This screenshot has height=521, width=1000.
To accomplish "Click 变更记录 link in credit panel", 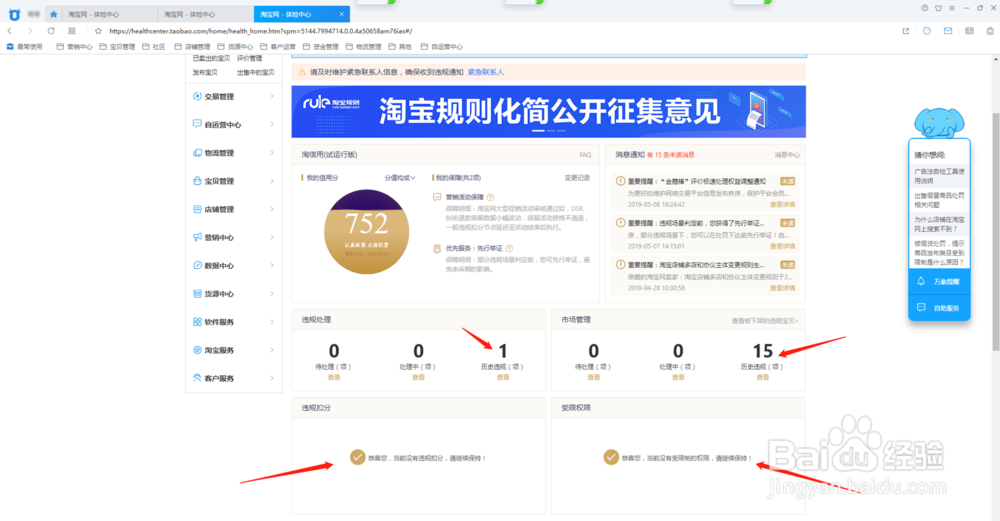I will (x=577, y=178).
